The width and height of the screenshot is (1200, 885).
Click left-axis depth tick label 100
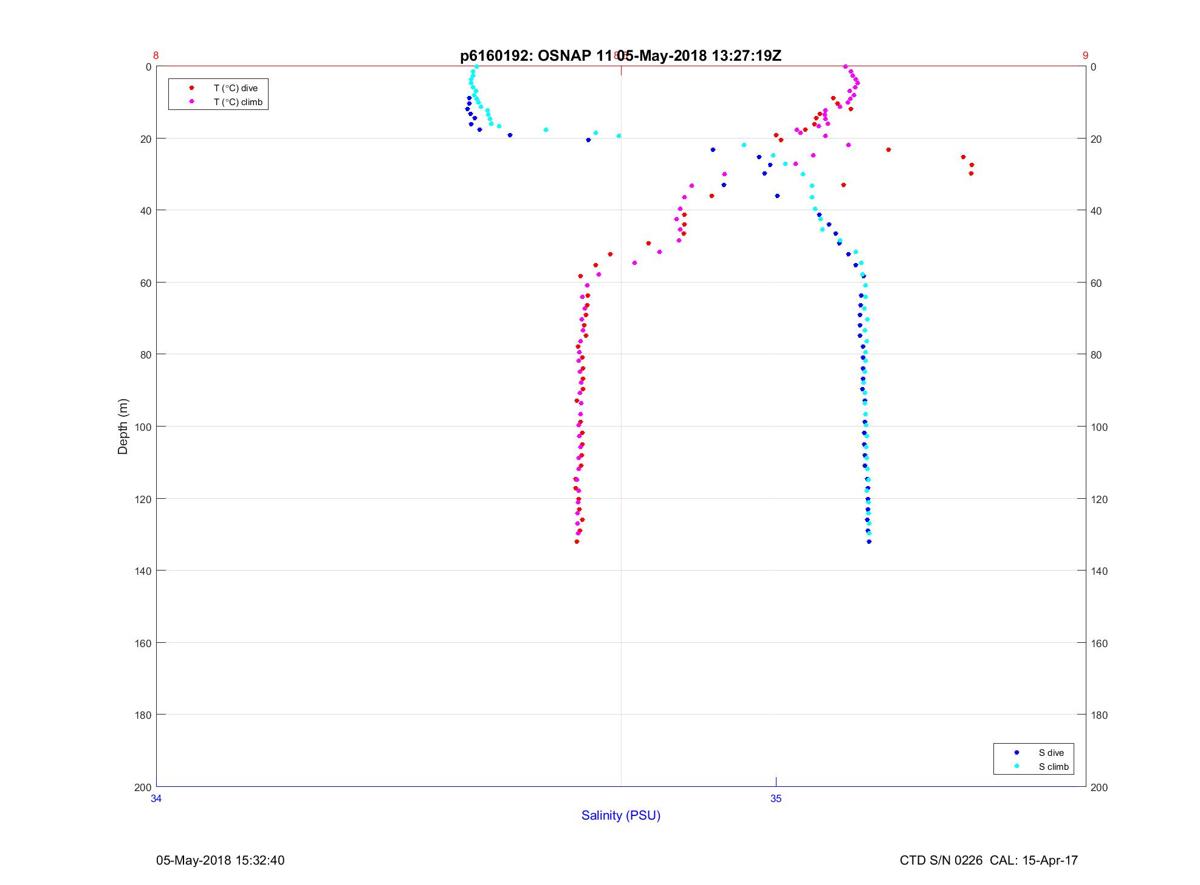point(142,427)
